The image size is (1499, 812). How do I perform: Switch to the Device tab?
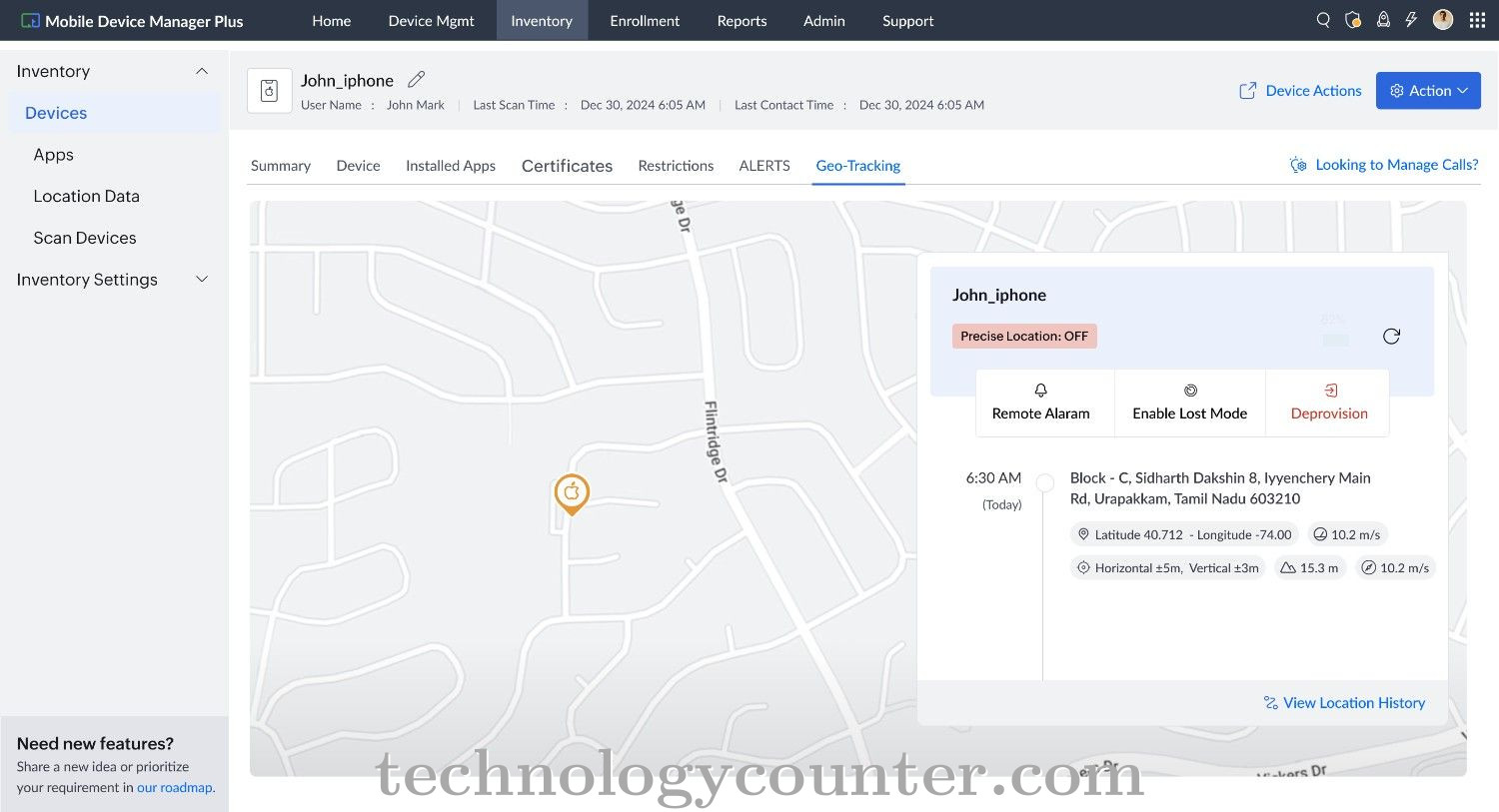tap(358, 166)
